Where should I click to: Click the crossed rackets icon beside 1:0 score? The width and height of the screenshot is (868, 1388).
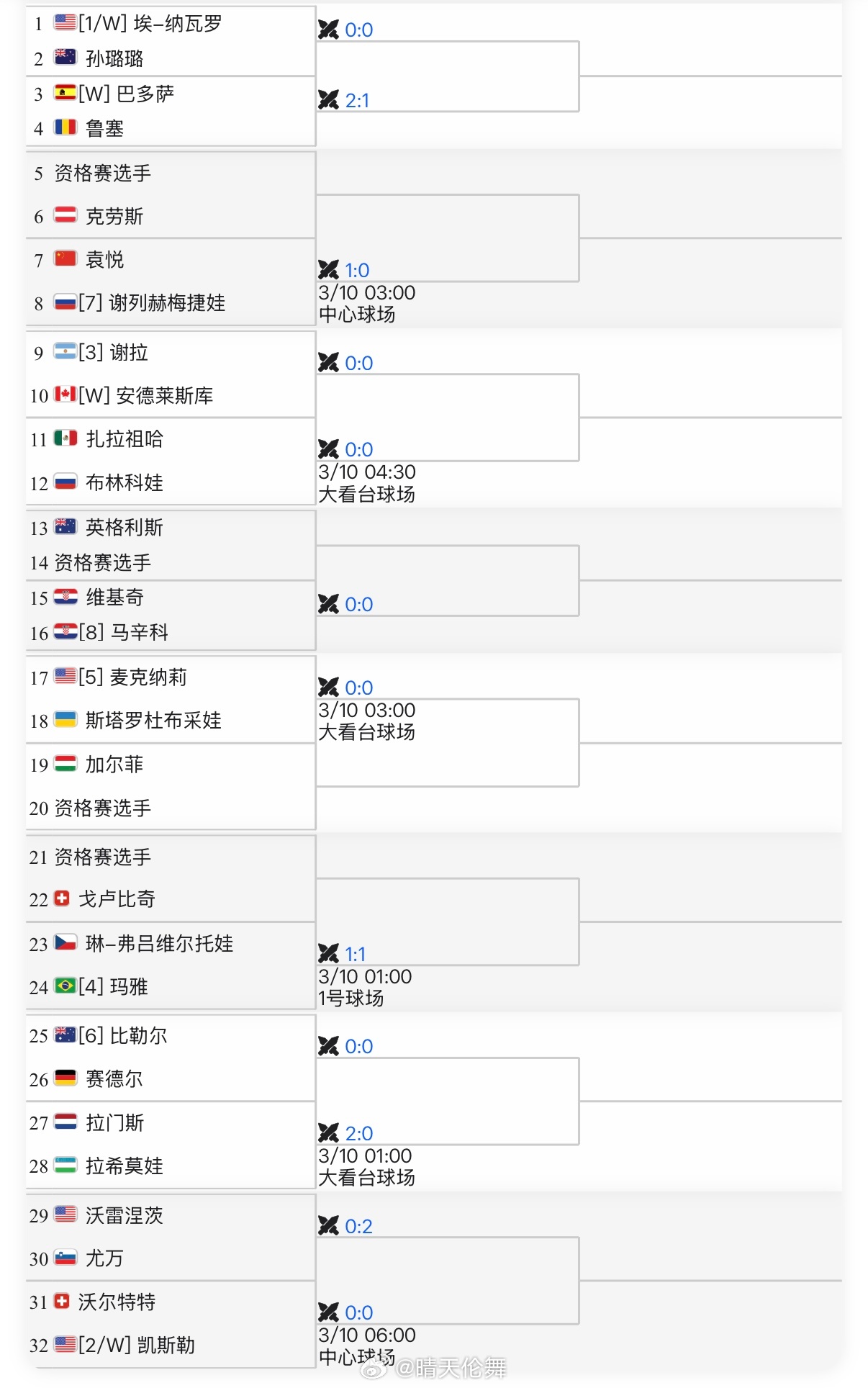tap(328, 270)
